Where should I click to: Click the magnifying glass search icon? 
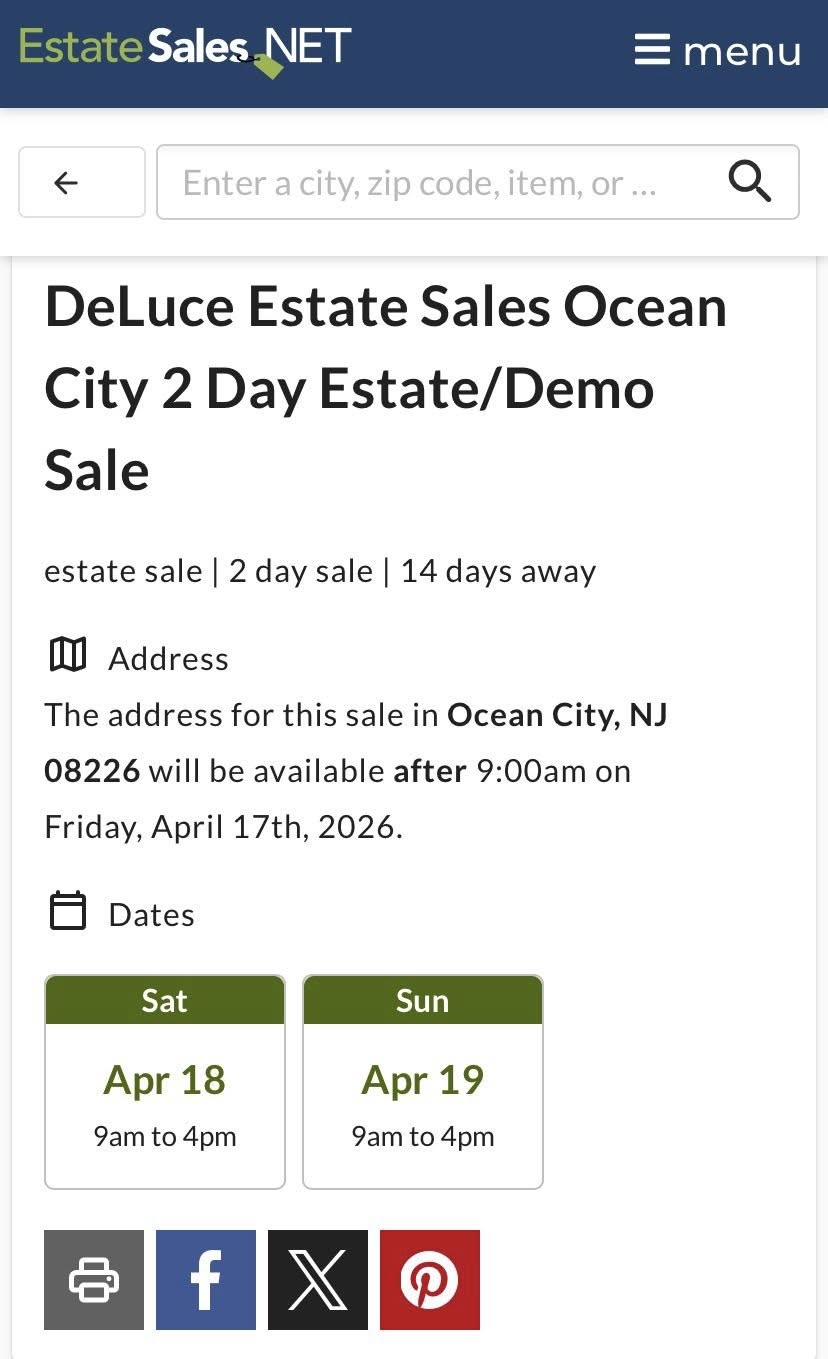tap(749, 182)
